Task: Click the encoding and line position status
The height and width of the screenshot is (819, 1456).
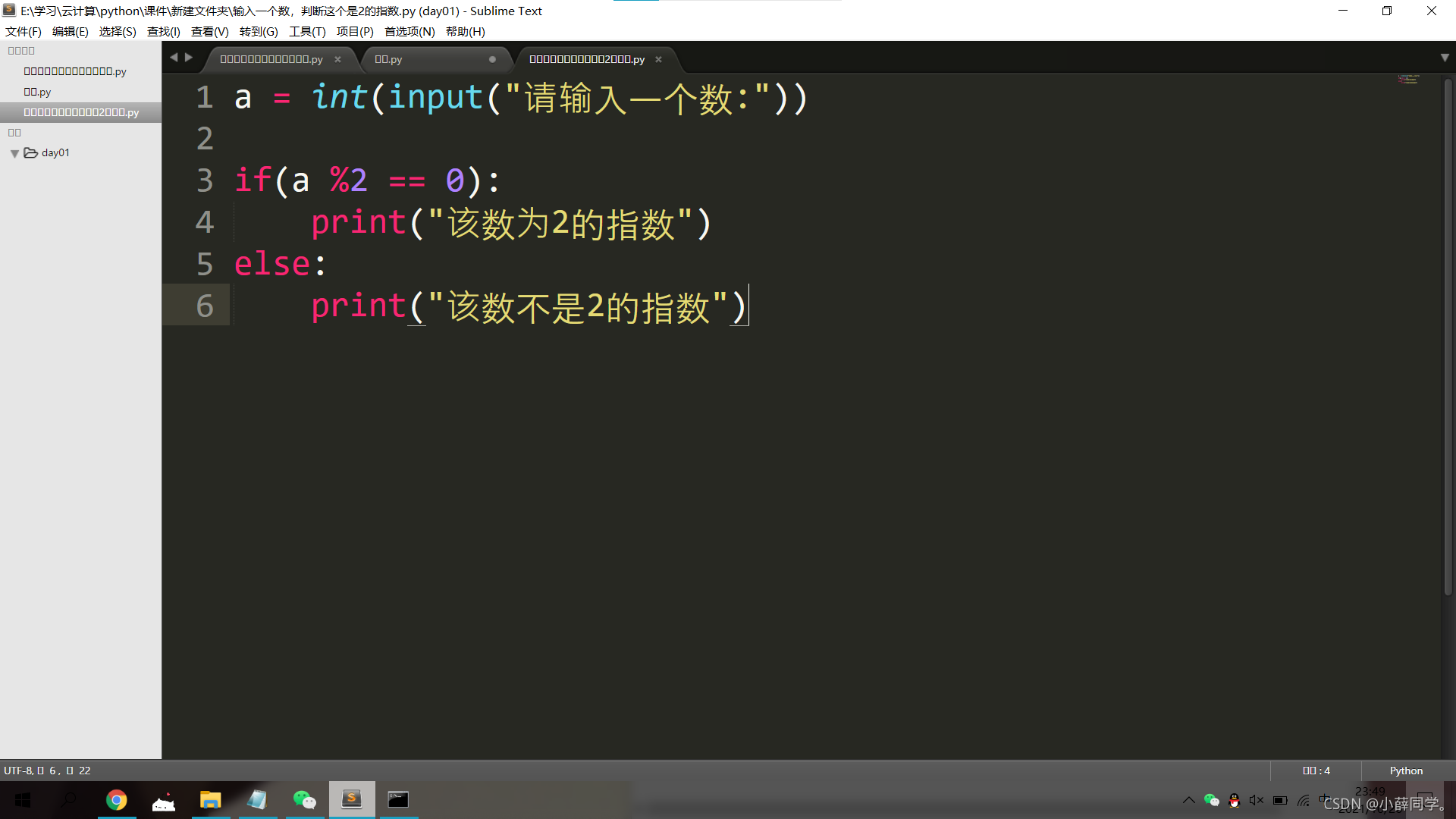Action: 47,770
